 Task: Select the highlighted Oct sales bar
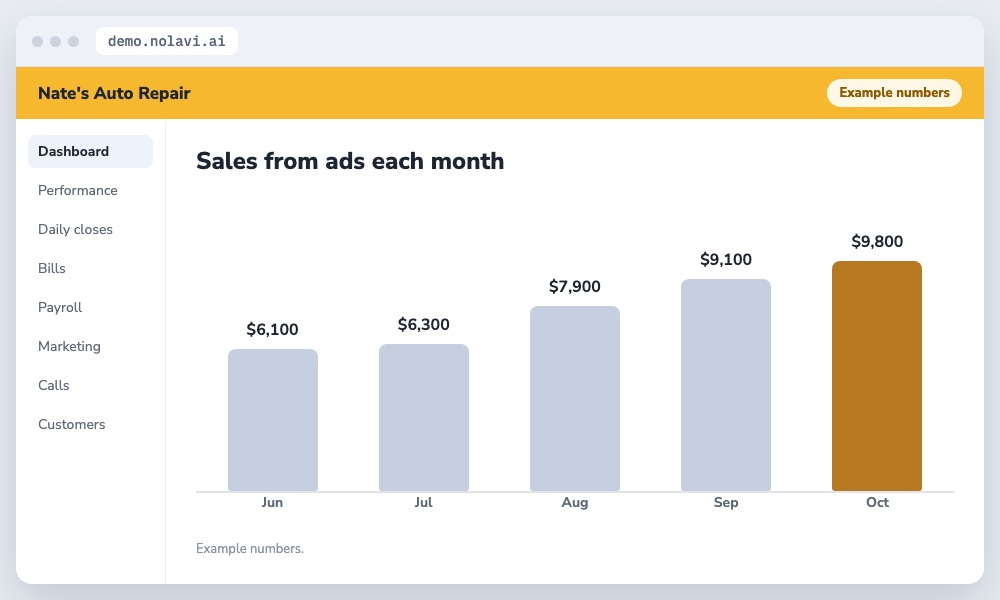(877, 376)
